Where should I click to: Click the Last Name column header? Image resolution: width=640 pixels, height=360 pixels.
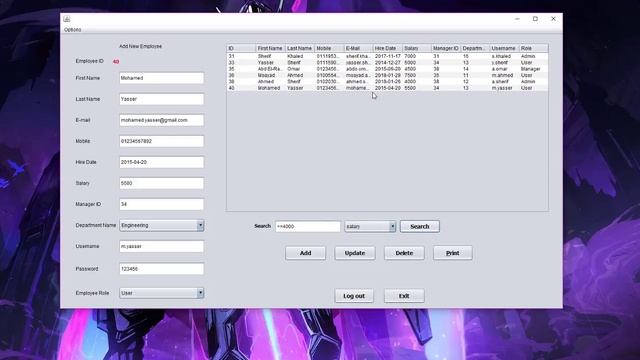[300, 48]
